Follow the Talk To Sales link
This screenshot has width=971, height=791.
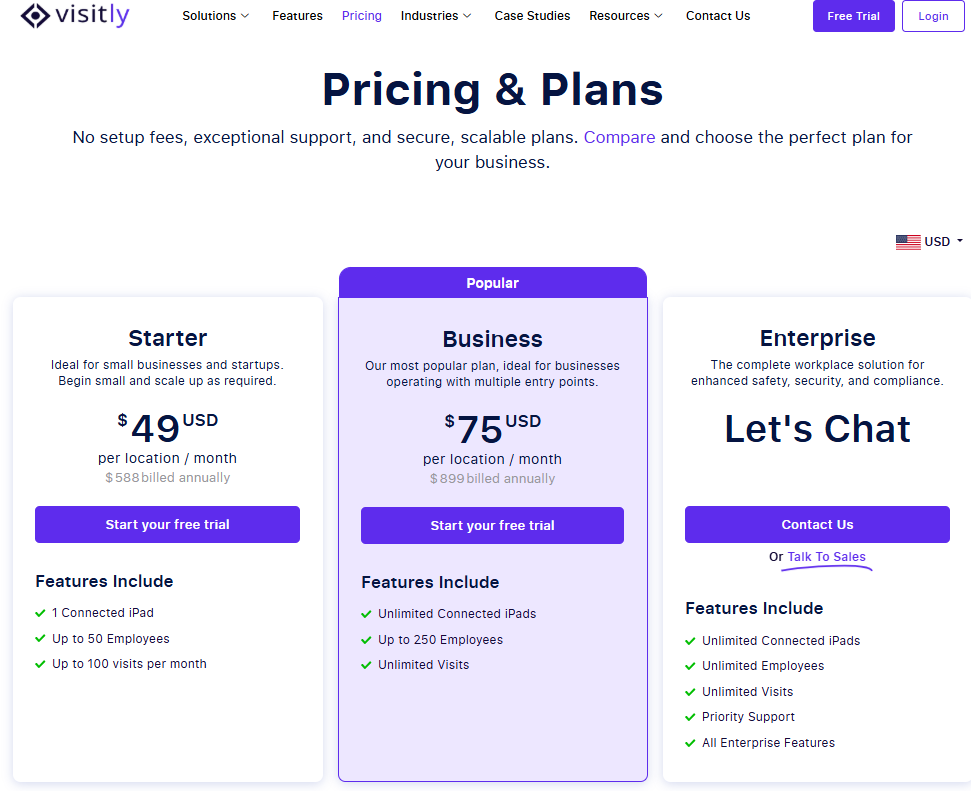826,557
